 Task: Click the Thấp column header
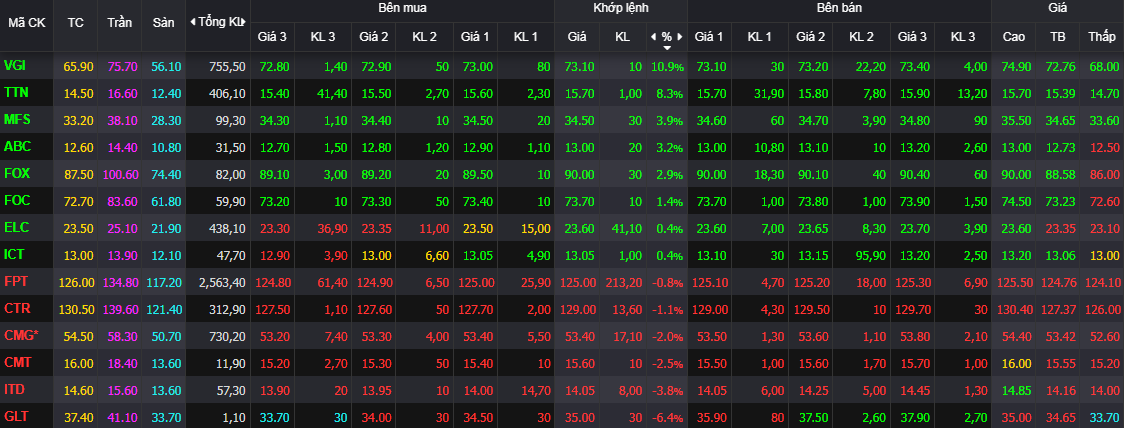pyautogui.click(x=1101, y=37)
